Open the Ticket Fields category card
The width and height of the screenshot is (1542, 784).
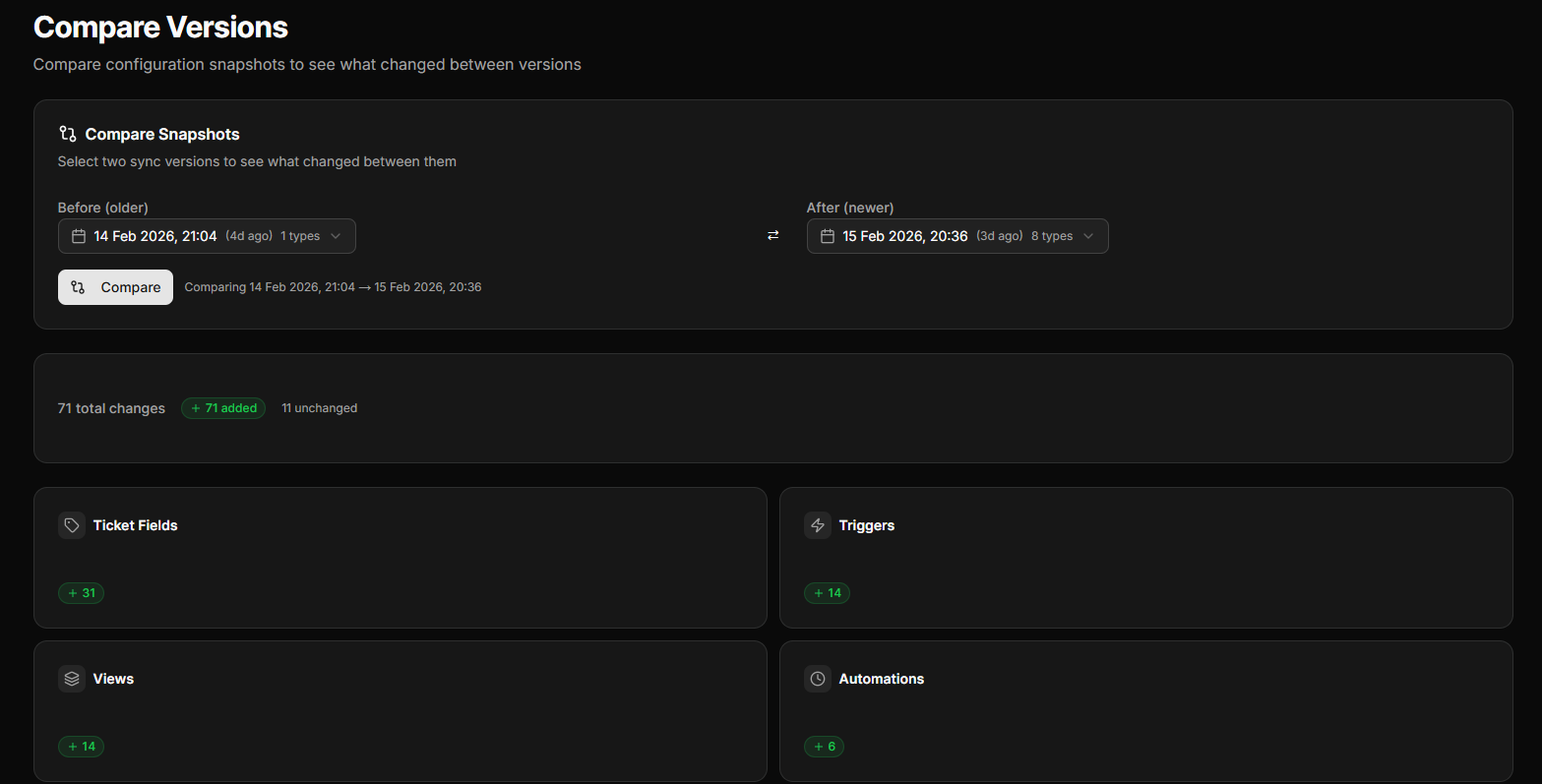[400, 558]
